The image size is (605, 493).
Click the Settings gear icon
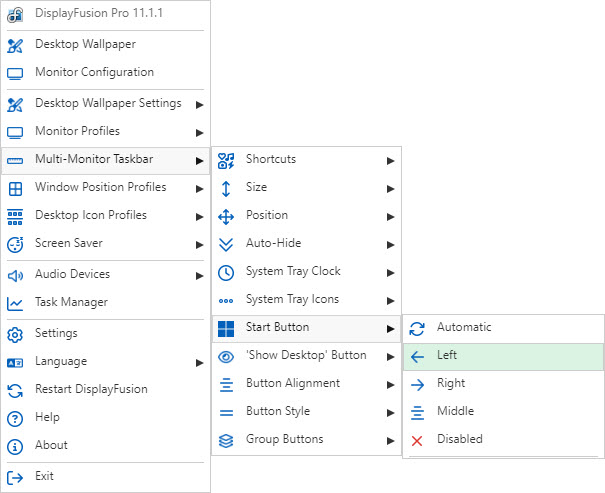pyautogui.click(x=15, y=334)
